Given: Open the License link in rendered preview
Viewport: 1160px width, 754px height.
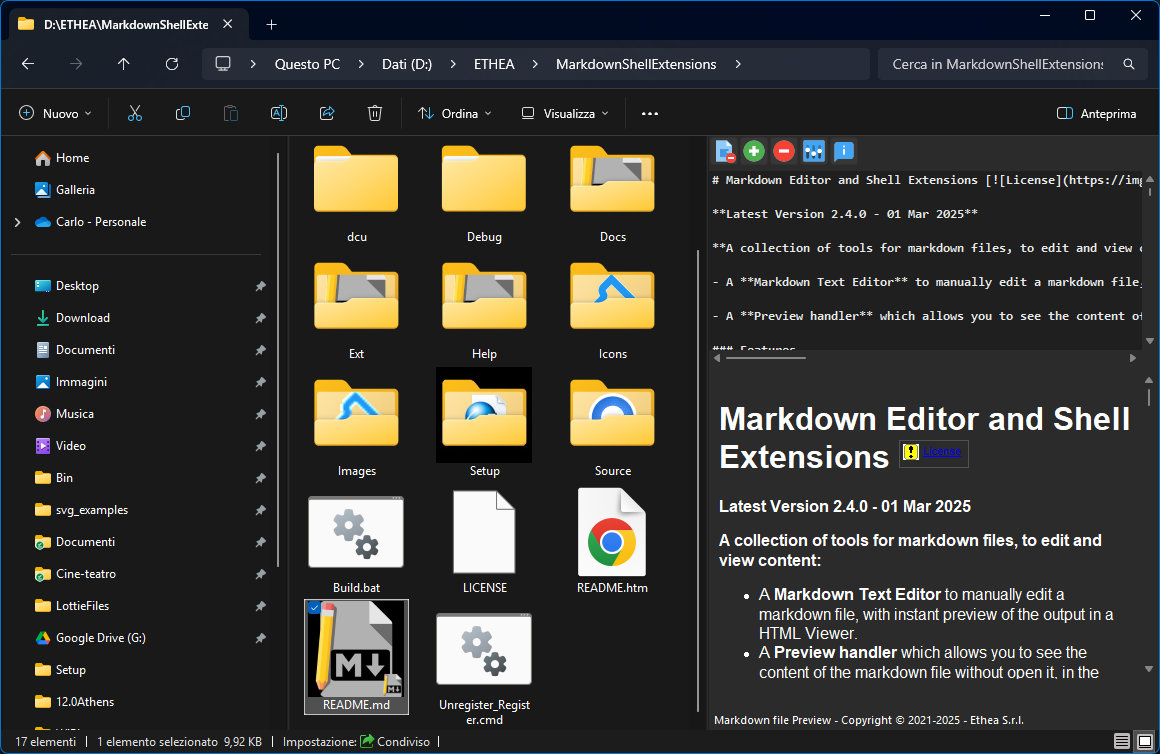Looking at the screenshot, I should (x=941, y=451).
